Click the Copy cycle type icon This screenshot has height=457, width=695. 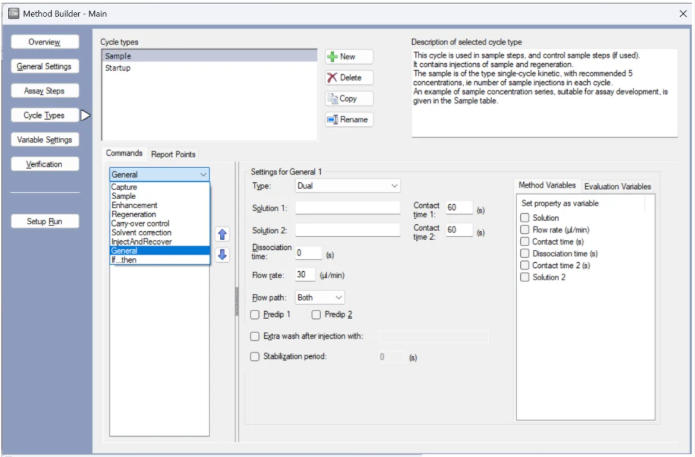(332, 98)
